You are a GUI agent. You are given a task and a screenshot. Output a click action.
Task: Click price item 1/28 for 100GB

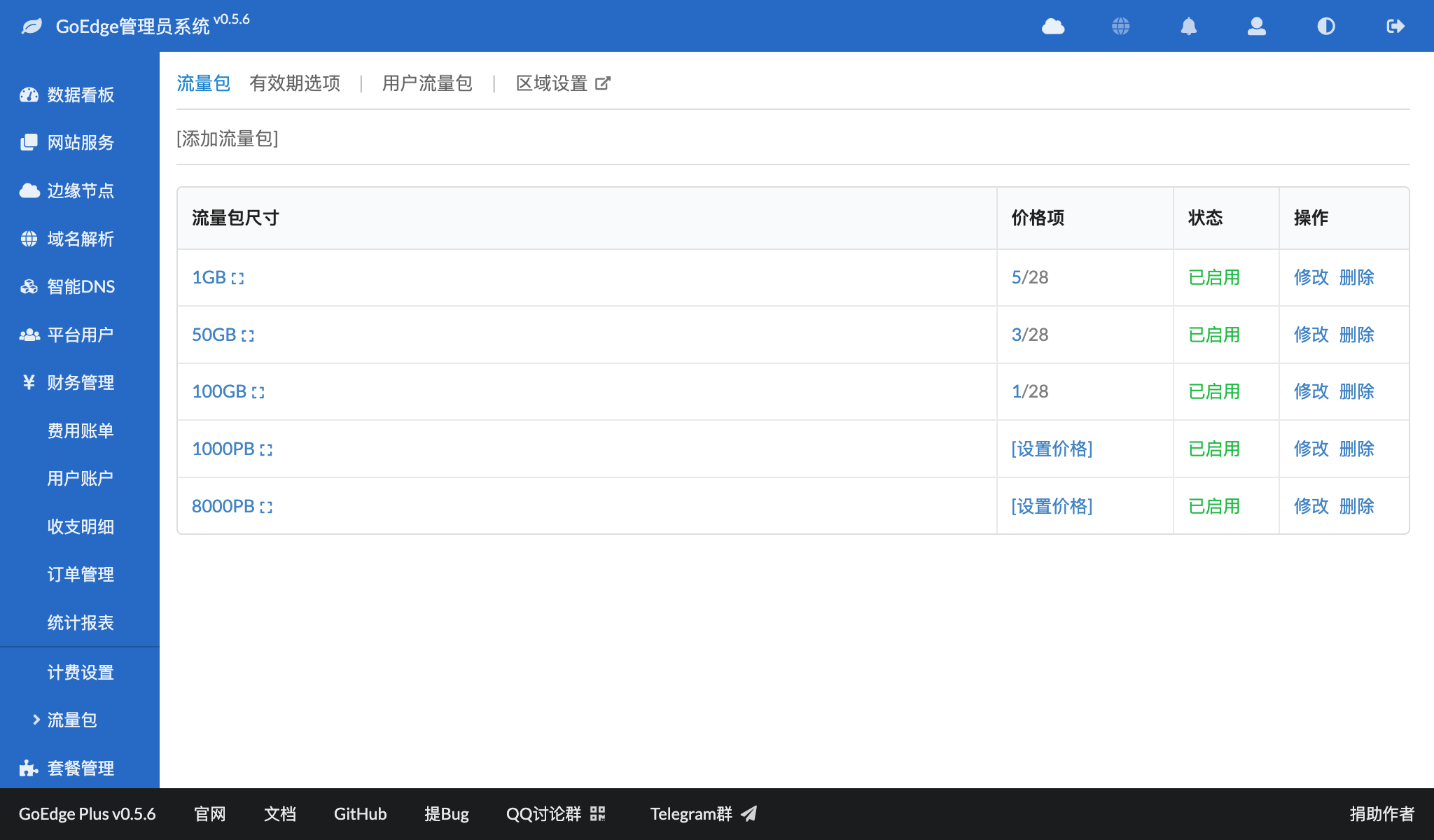[1030, 392]
